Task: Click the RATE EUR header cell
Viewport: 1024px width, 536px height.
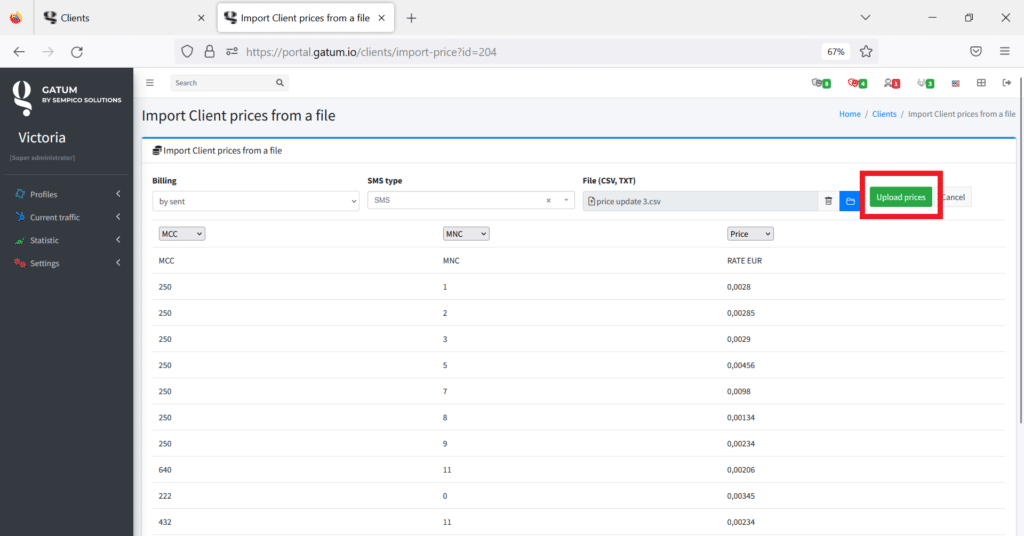Action: [744, 260]
